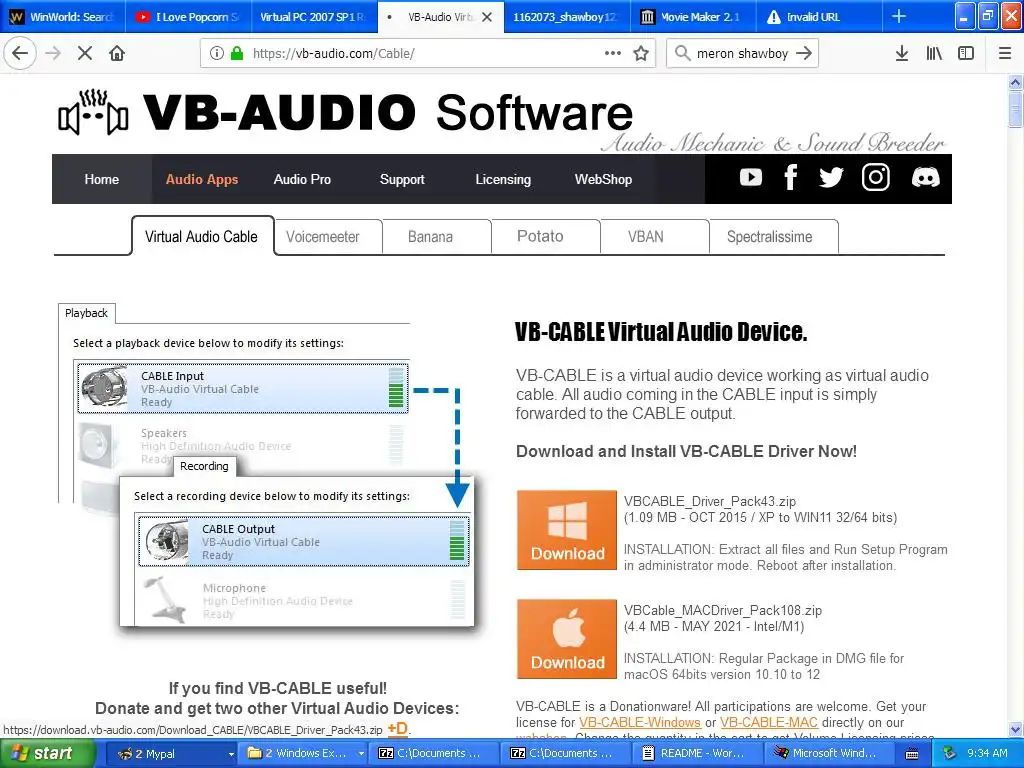Open VB-Audio Twitter icon

831,178
